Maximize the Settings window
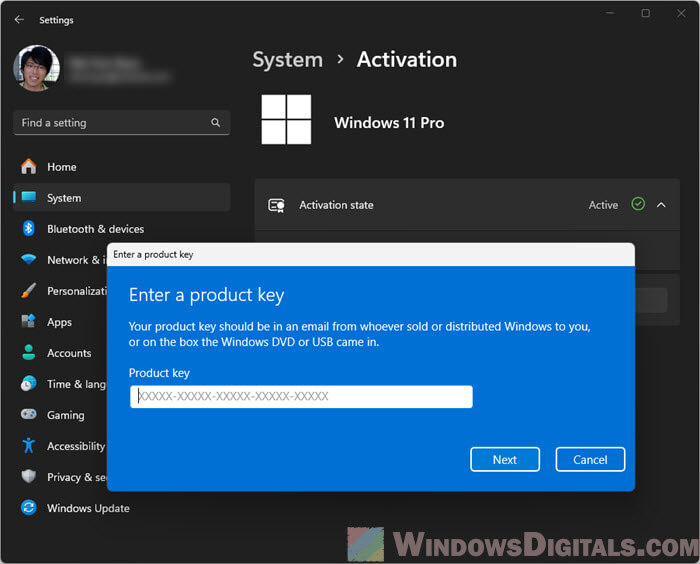This screenshot has width=700, height=564. pyautogui.click(x=646, y=13)
